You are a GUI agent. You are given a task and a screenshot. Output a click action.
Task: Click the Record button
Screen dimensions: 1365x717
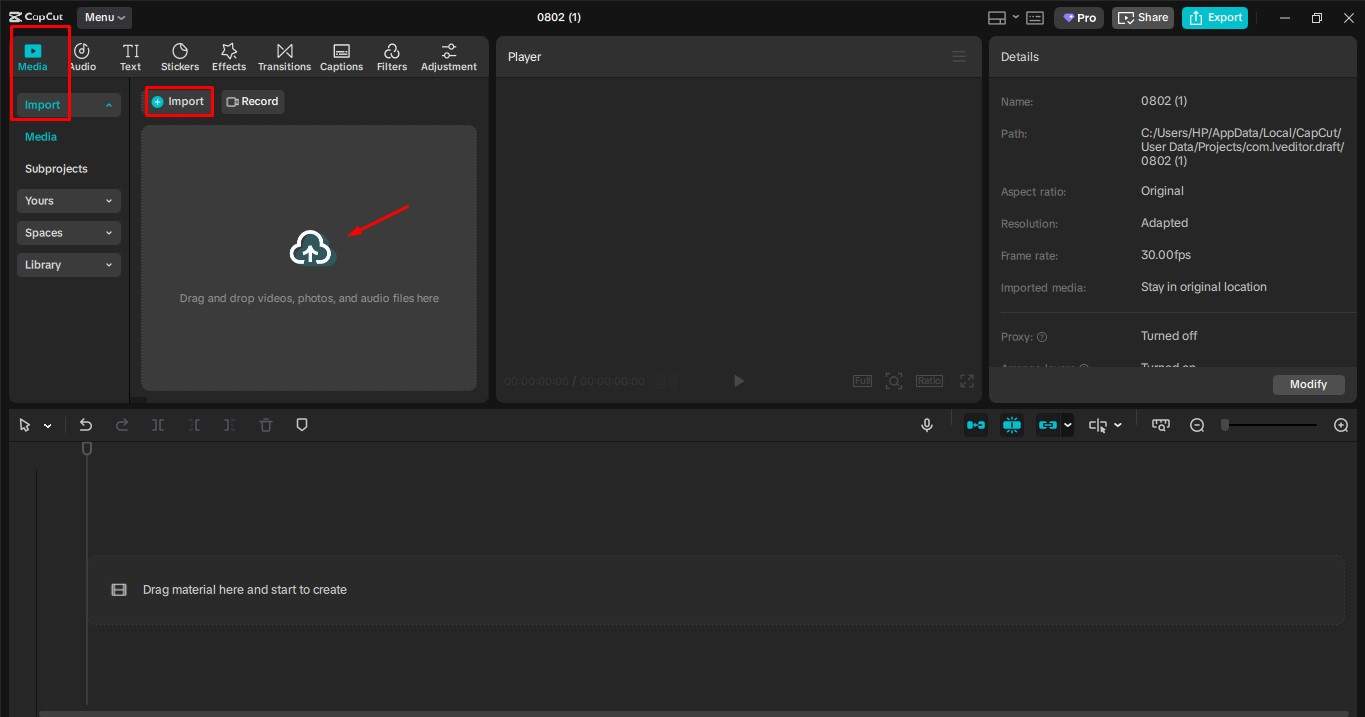pyautogui.click(x=253, y=102)
